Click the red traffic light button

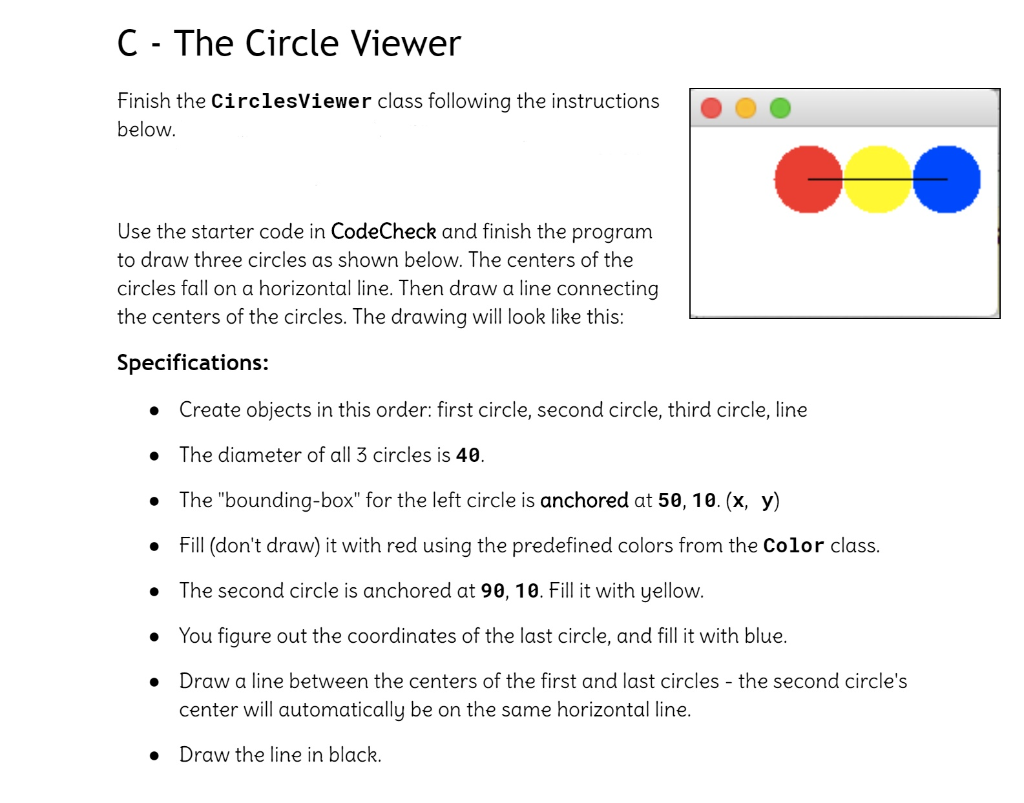pos(711,108)
